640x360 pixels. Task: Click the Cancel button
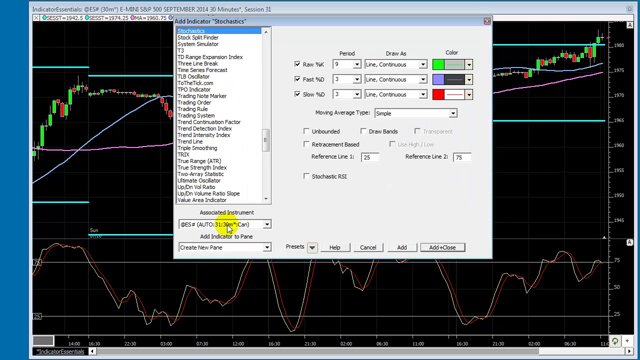[x=368, y=247]
